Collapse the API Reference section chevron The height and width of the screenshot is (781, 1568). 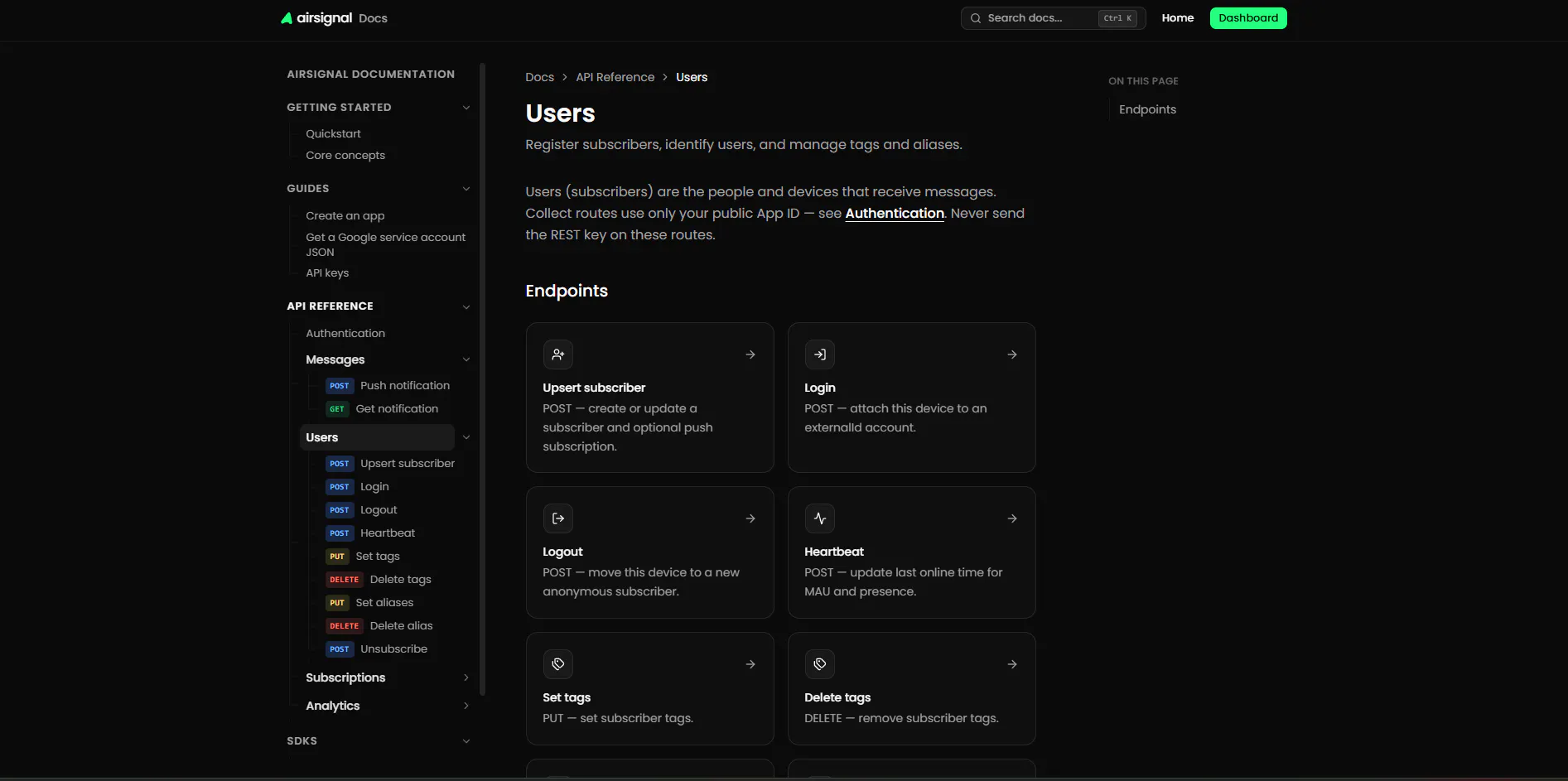(466, 306)
